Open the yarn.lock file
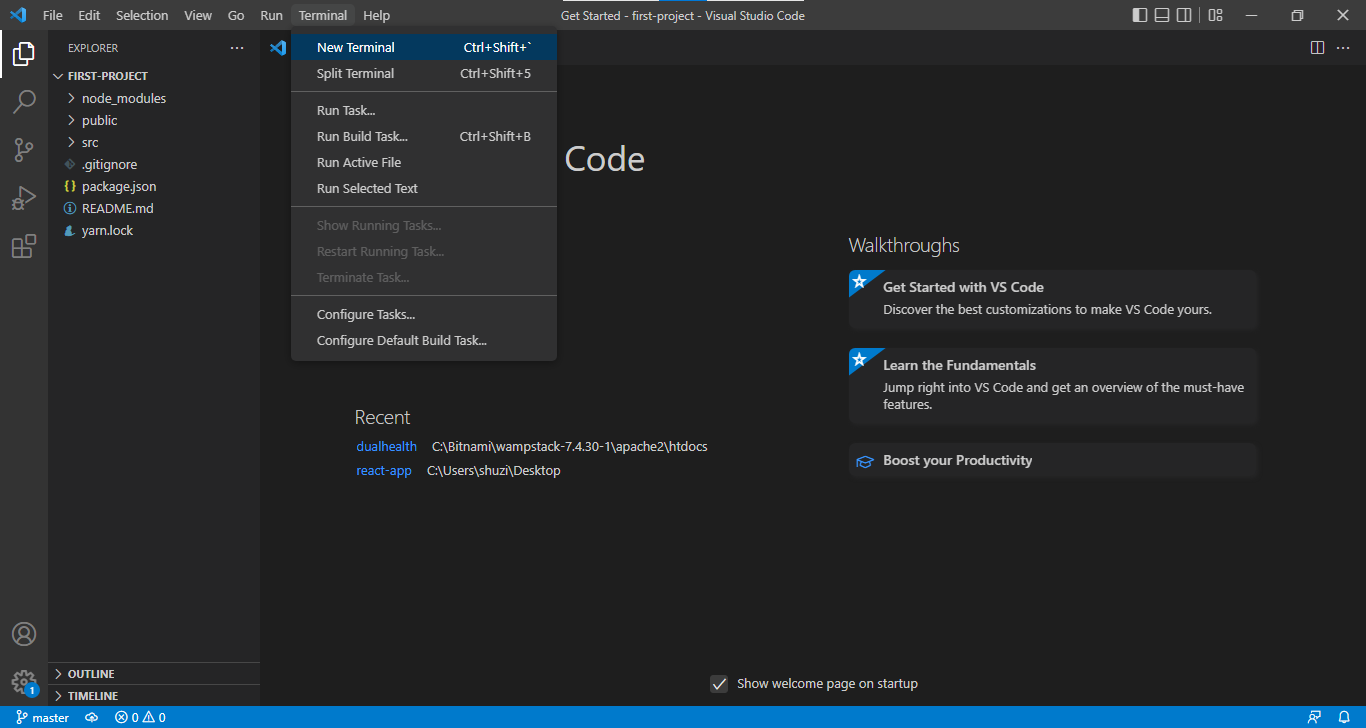The width and height of the screenshot is (1366, 728). [x=154, y=230]
